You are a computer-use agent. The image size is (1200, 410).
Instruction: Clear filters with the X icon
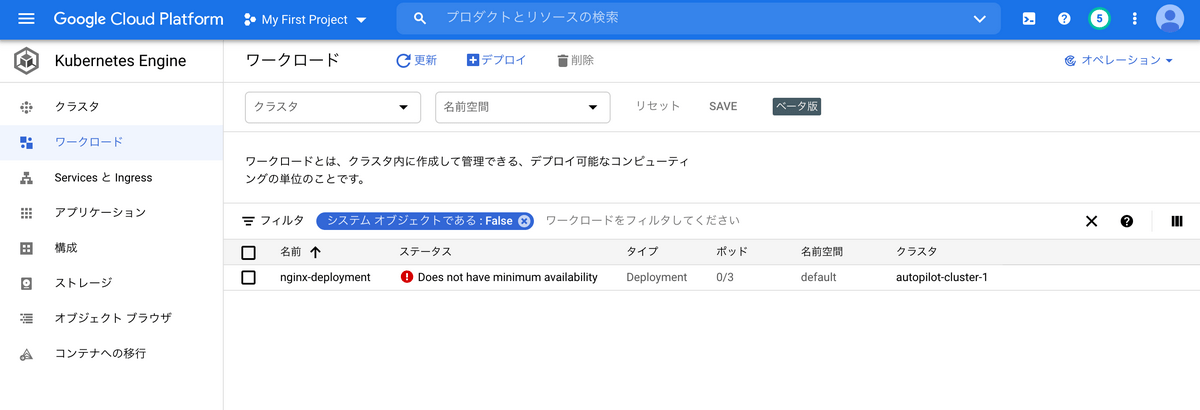coord(1091,221)
